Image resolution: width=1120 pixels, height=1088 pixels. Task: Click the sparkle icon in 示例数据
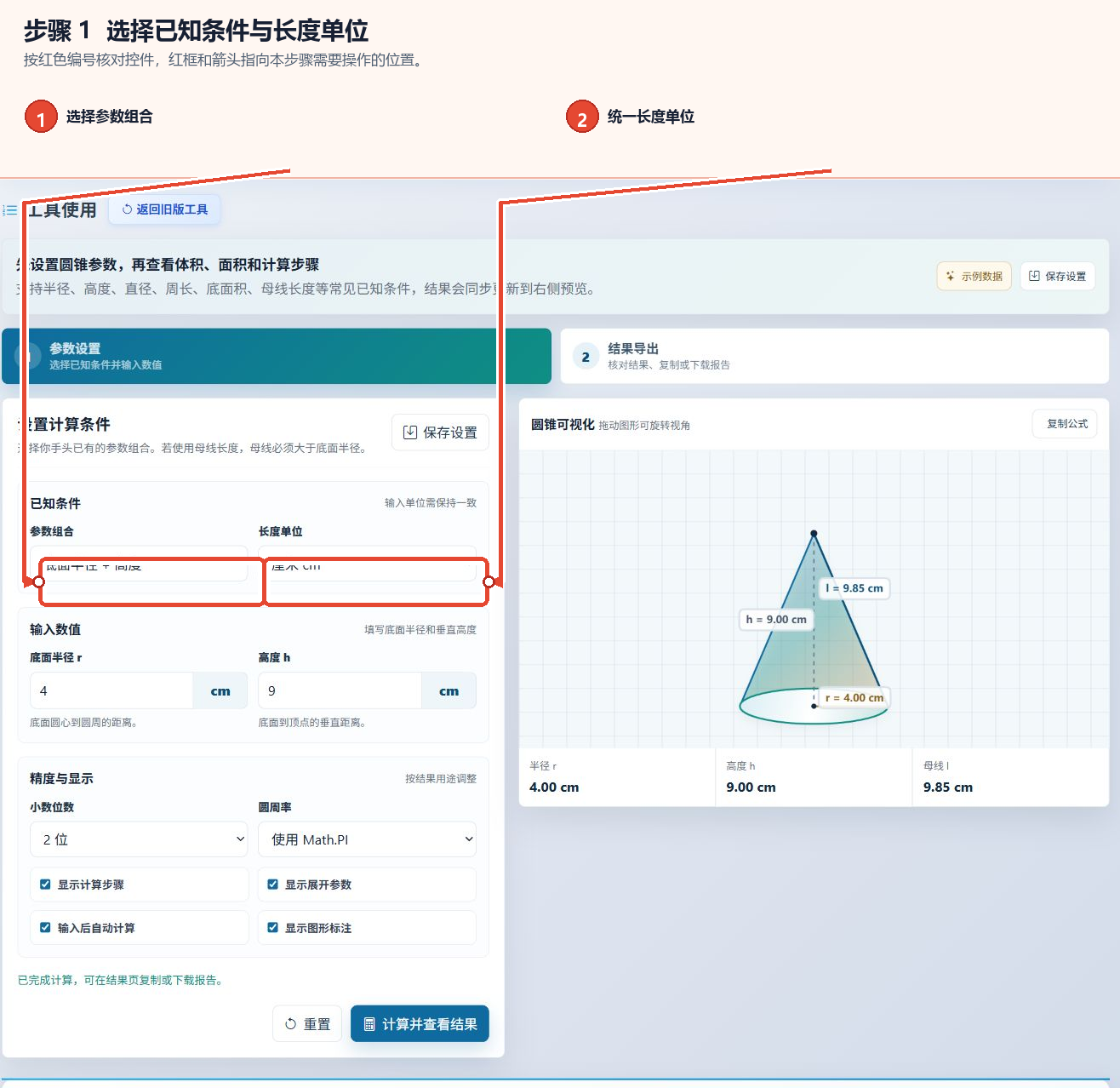951,276
